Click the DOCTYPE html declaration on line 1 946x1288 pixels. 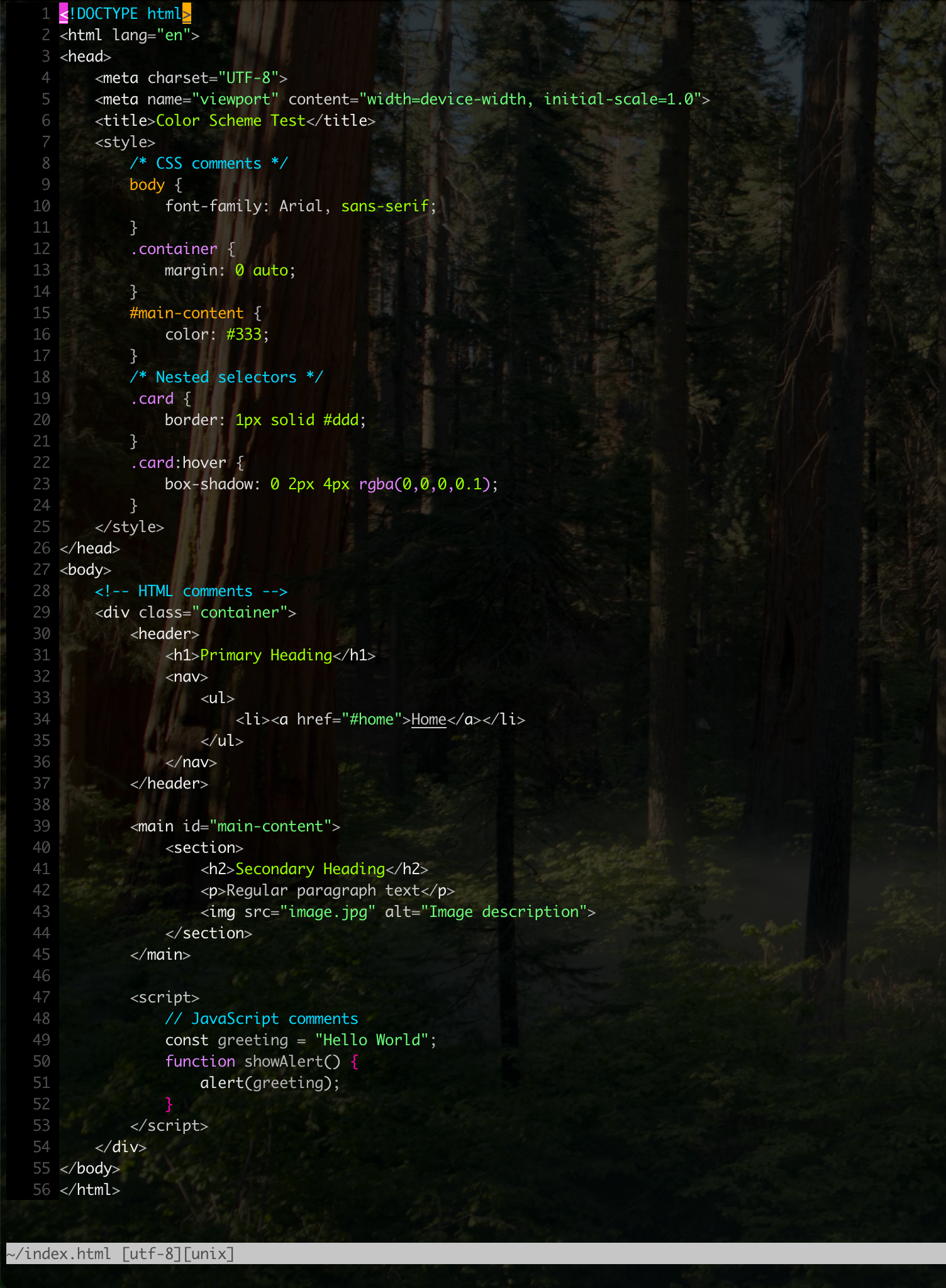click(x=125, y=13)
